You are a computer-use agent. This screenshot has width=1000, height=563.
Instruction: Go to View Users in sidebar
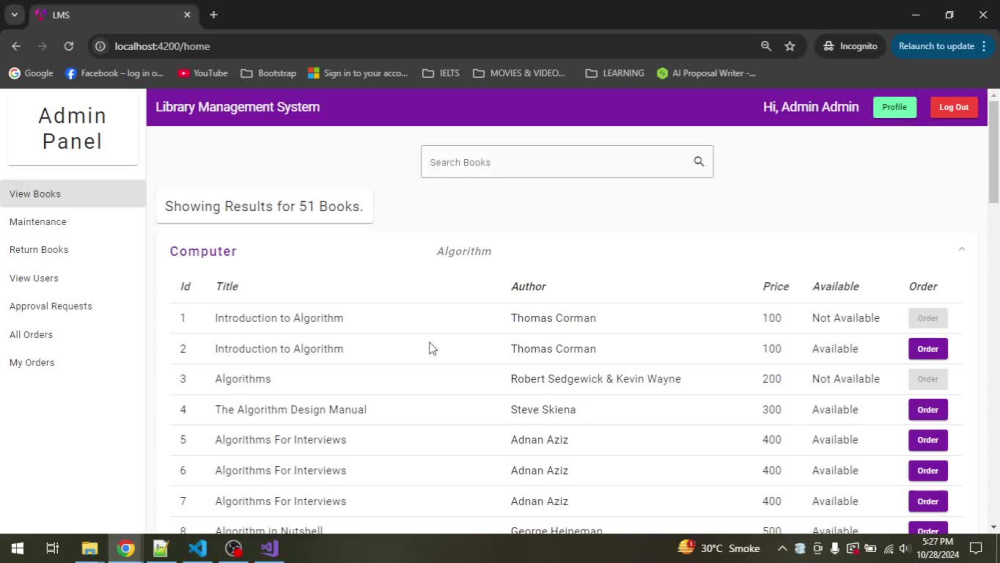pyautogui.click(x=73, y=278)
